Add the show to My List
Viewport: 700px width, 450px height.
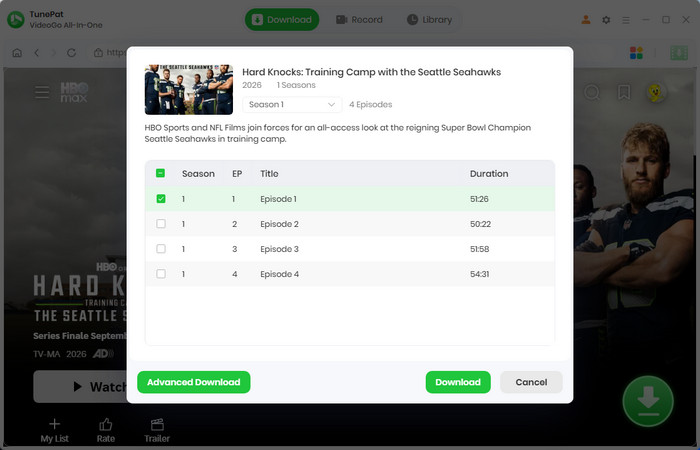(54, 430)
